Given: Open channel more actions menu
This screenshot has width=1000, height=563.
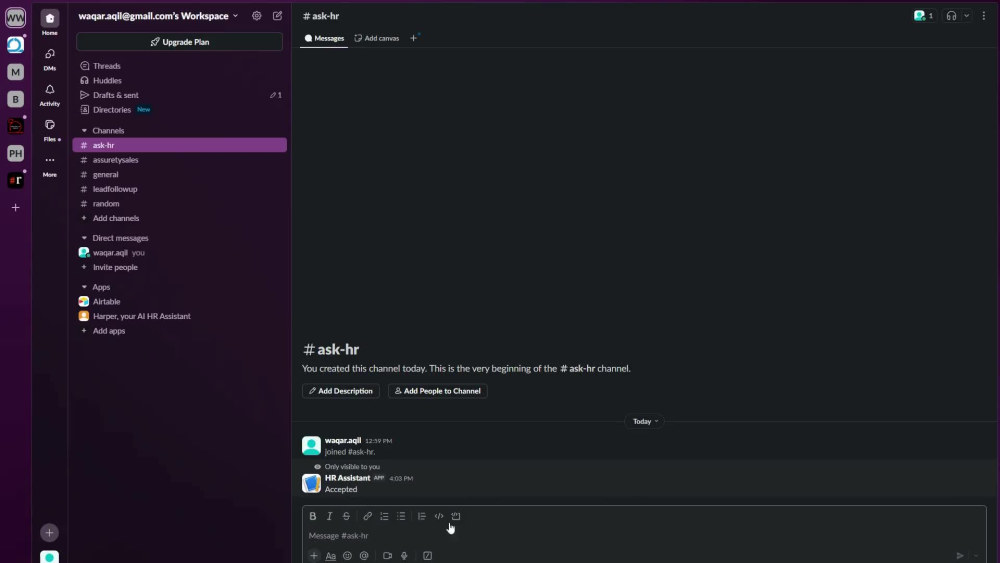Looking at the screenshot, I should tap(983, 16).
